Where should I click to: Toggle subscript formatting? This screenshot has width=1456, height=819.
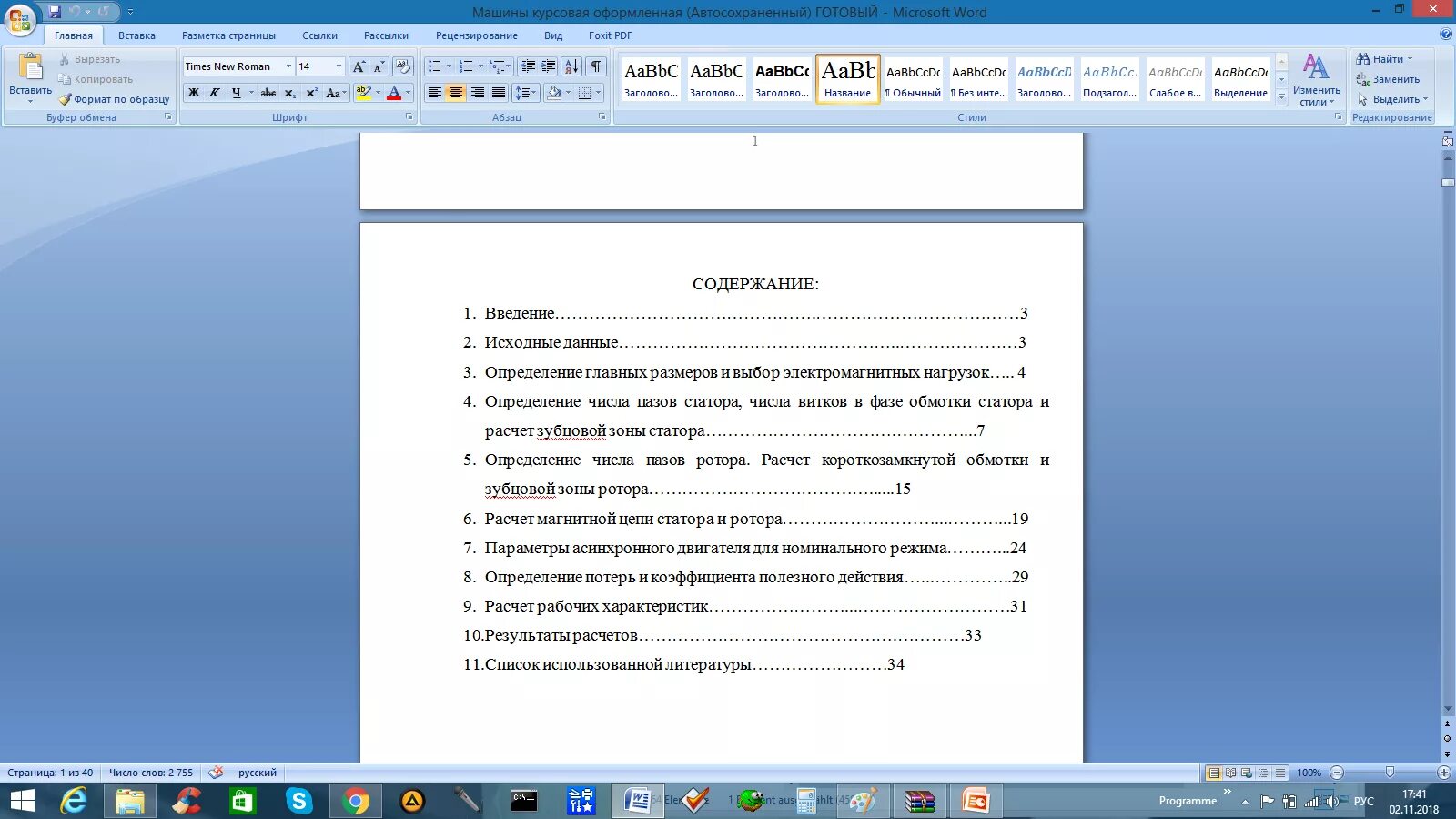289,93
